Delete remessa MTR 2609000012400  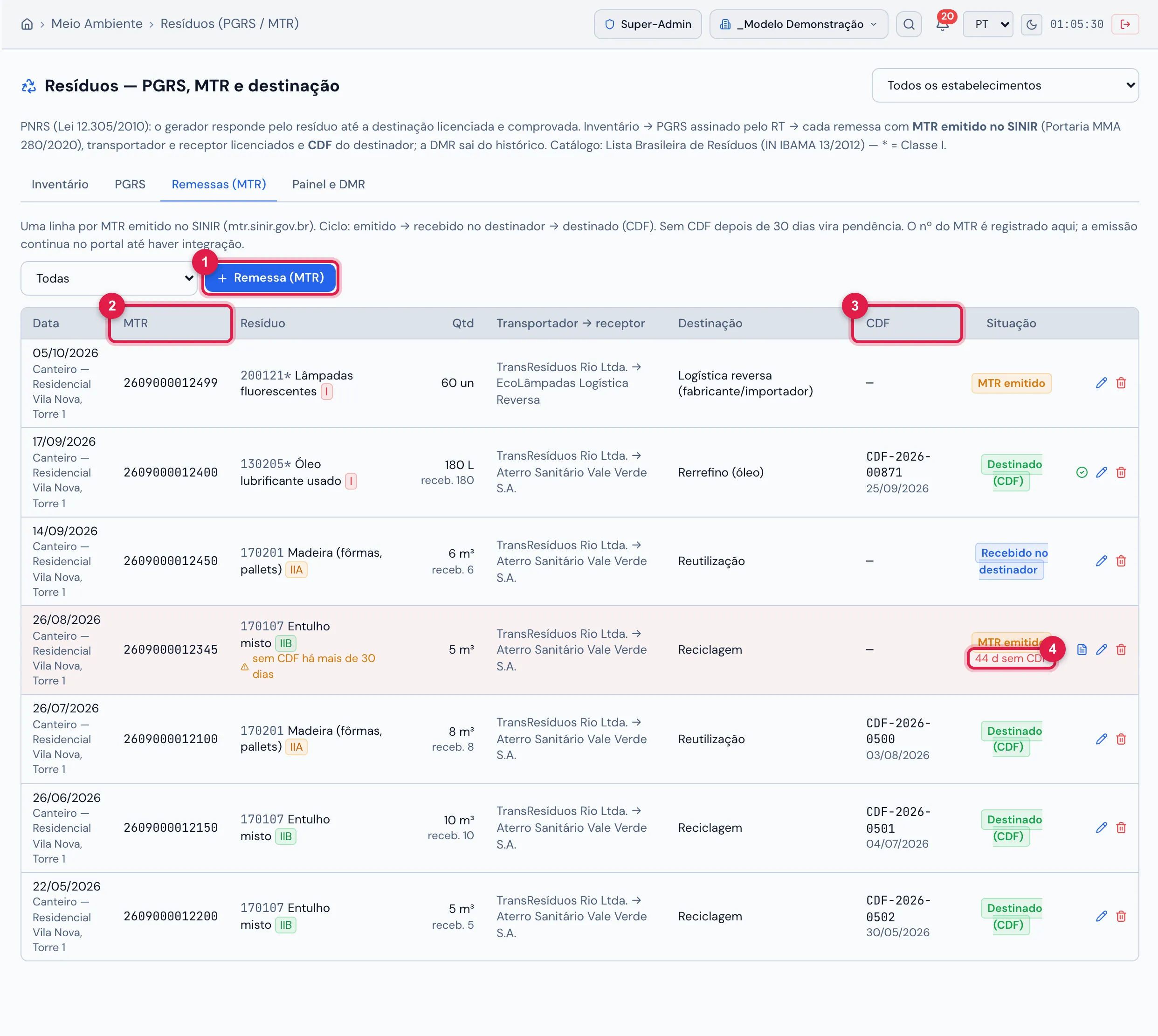click(x=1121, y=472)
